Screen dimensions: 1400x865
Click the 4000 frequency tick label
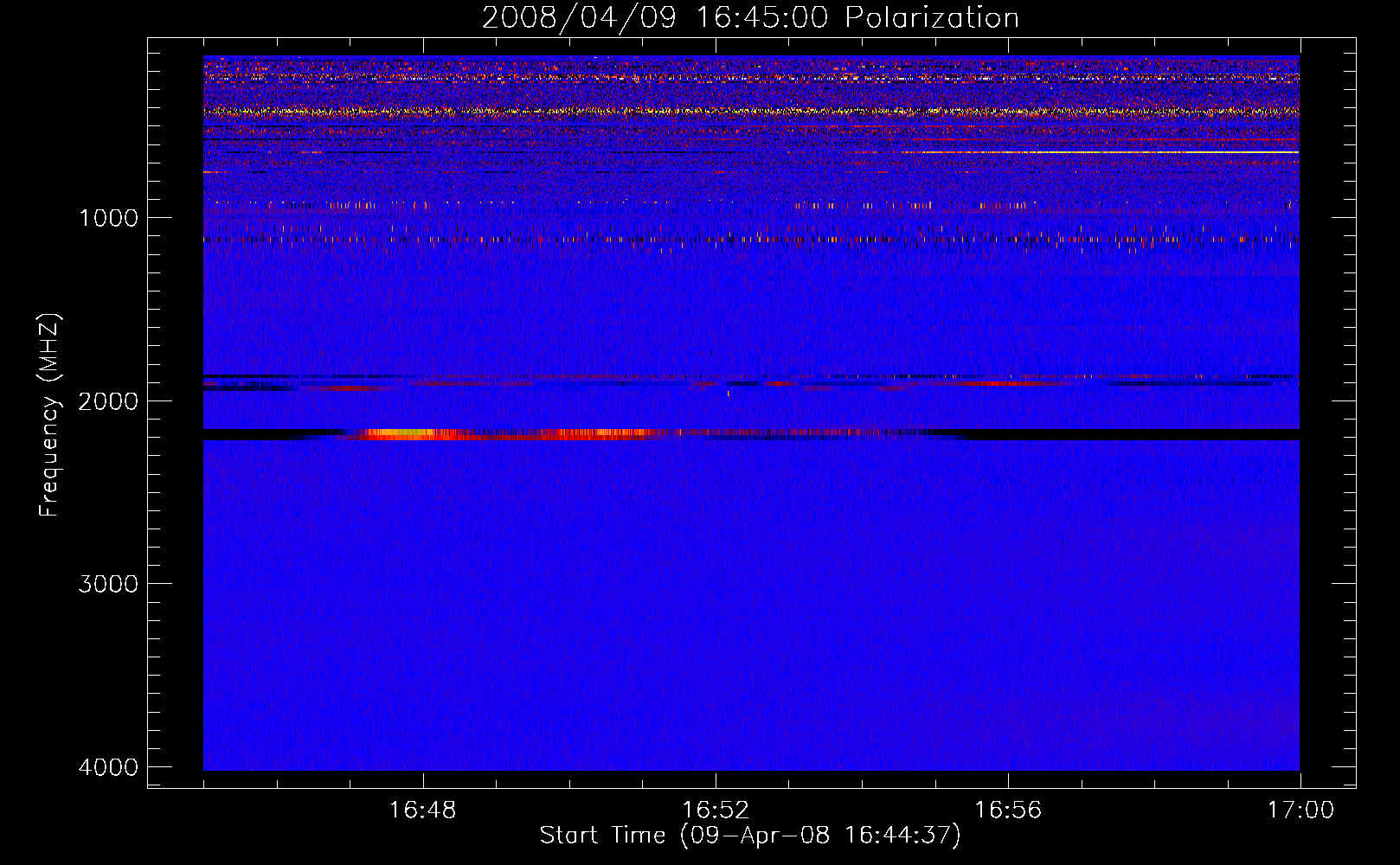click(x=108, y=767)
